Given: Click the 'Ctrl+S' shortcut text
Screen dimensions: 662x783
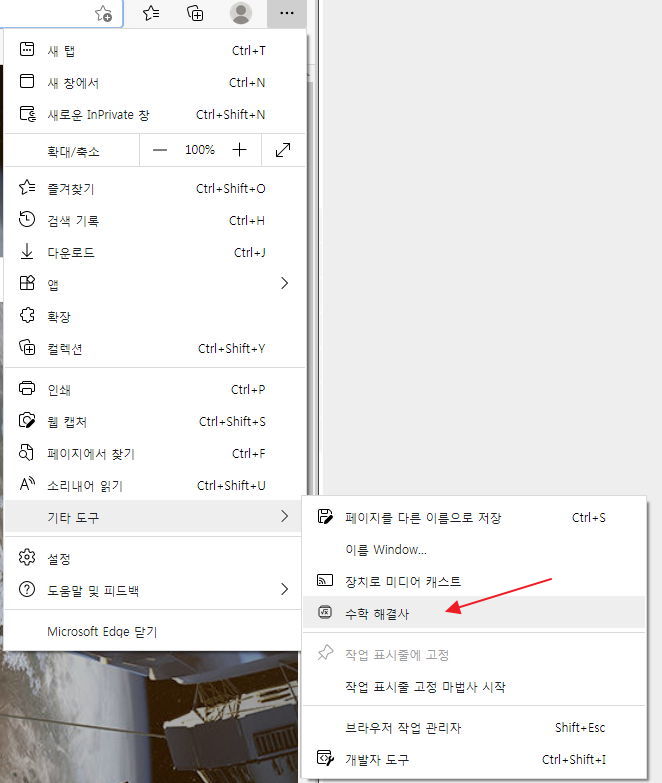Looking at the screenshot, I should point(589,518).
